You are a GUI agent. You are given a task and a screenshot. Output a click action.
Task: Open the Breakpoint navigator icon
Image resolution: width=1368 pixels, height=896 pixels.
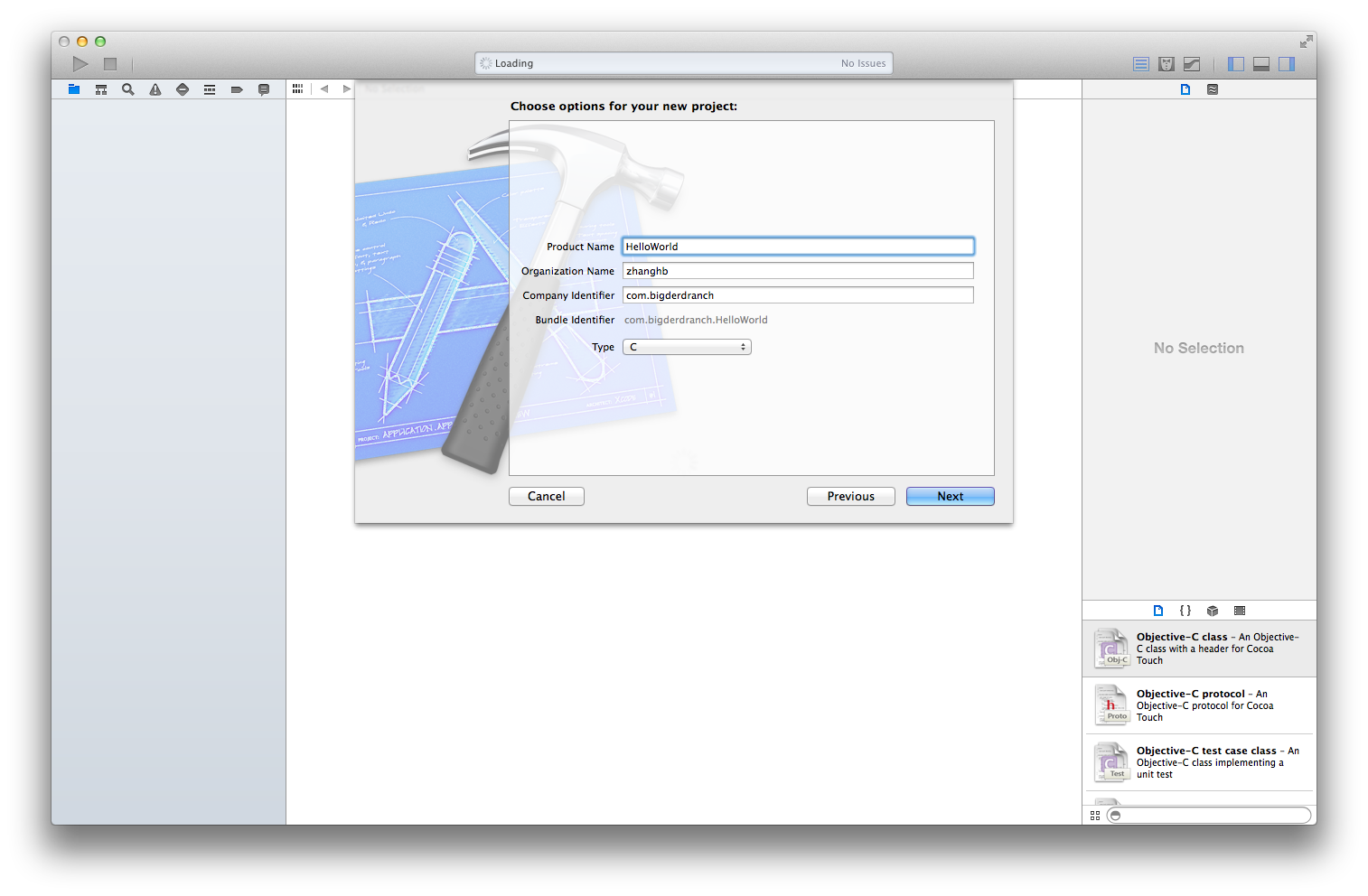[x=237, y=89]
